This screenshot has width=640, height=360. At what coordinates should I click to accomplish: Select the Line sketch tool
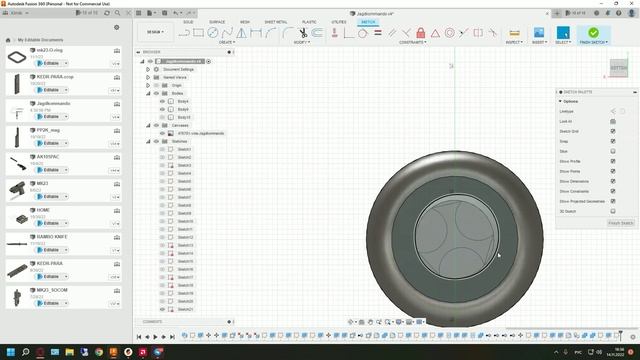(x=184, y=33)
